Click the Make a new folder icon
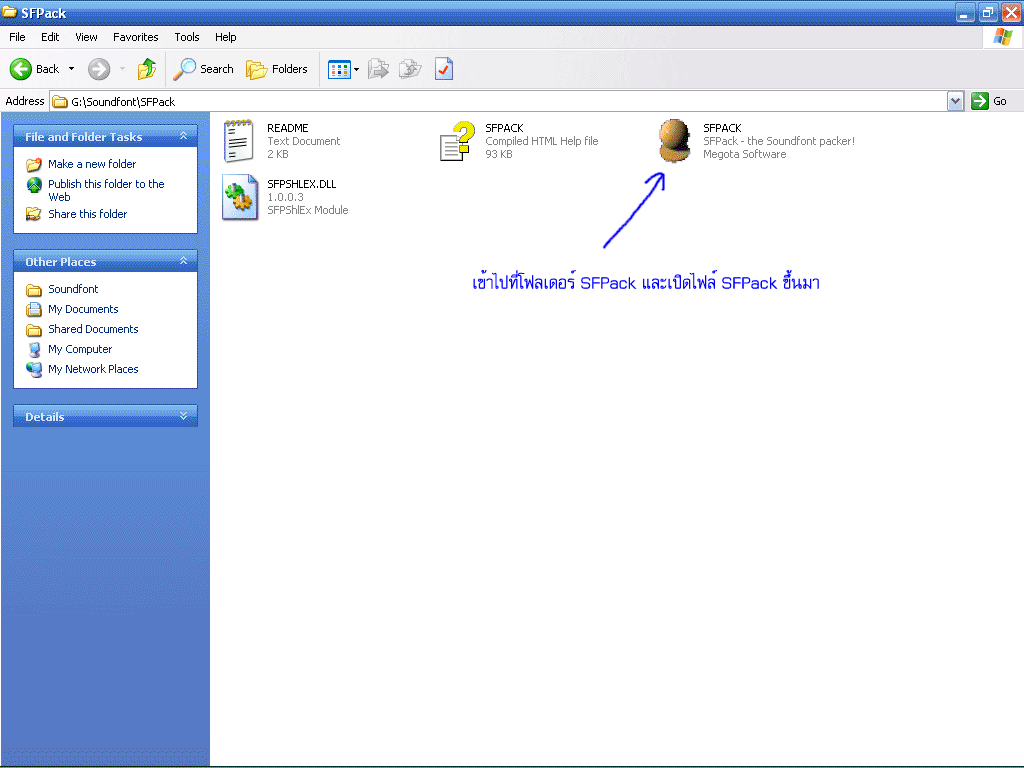The width and height of the screenshot is (1024, 768). point(34,164)
